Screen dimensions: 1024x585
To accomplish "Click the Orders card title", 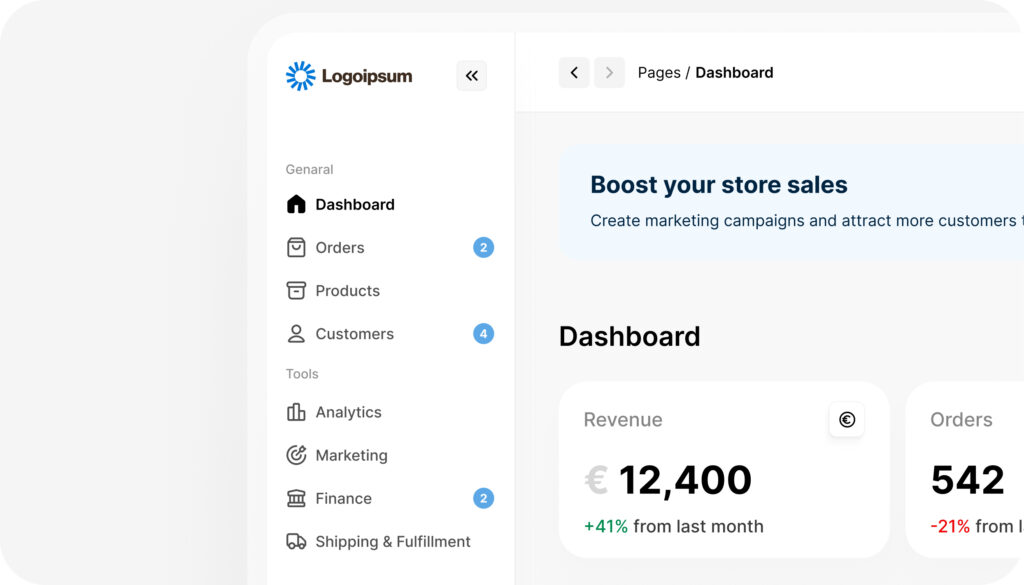I will (x=961, y=420).
